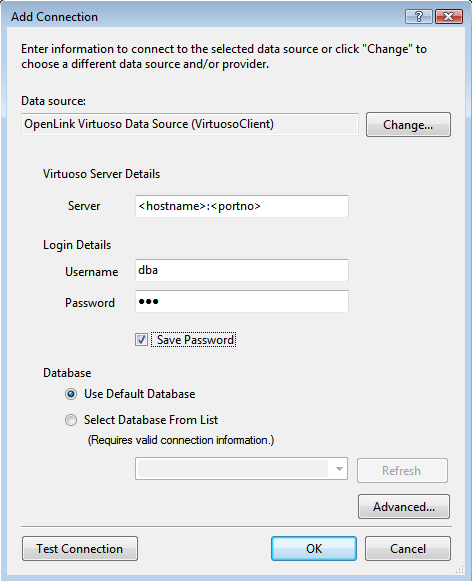The width and height of the screenshot is (472, 581).
Task: Click the resize grip at dialog corner
Action: point(459,569)
